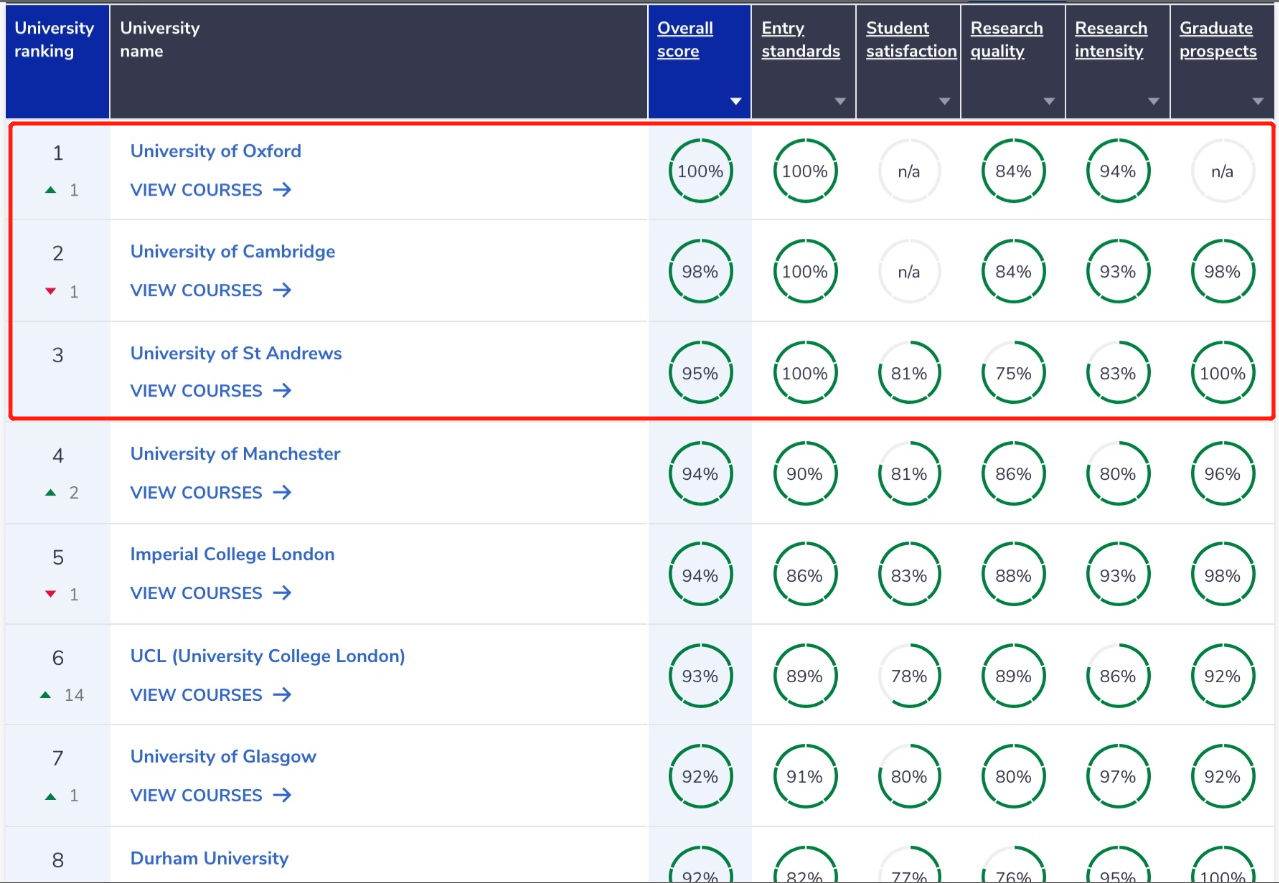The image size is (1279, 883).
Task: Click the red down triangle under rank 5
Action: [50, 595]
